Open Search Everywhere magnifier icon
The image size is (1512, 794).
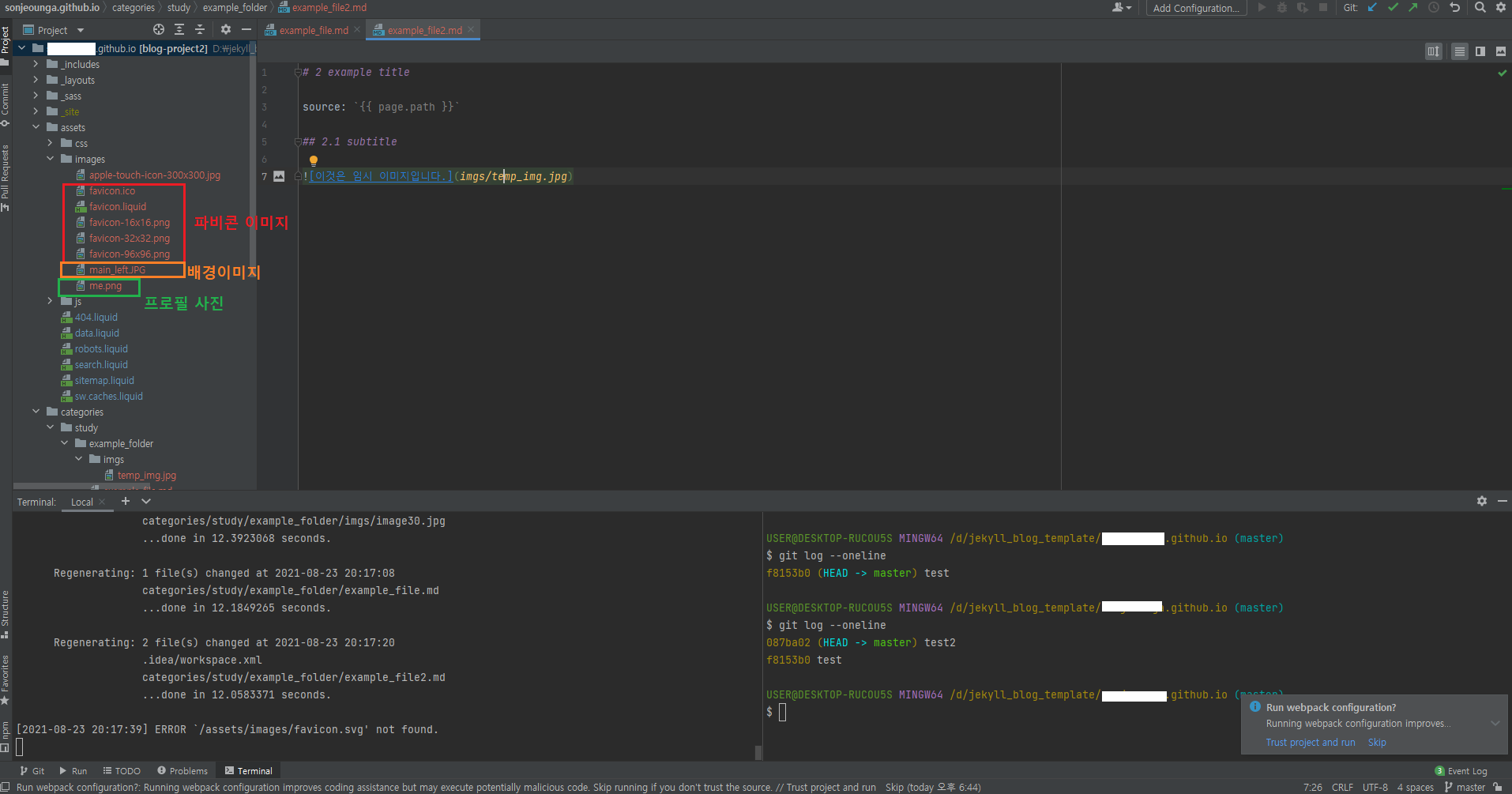[1480, 8]
